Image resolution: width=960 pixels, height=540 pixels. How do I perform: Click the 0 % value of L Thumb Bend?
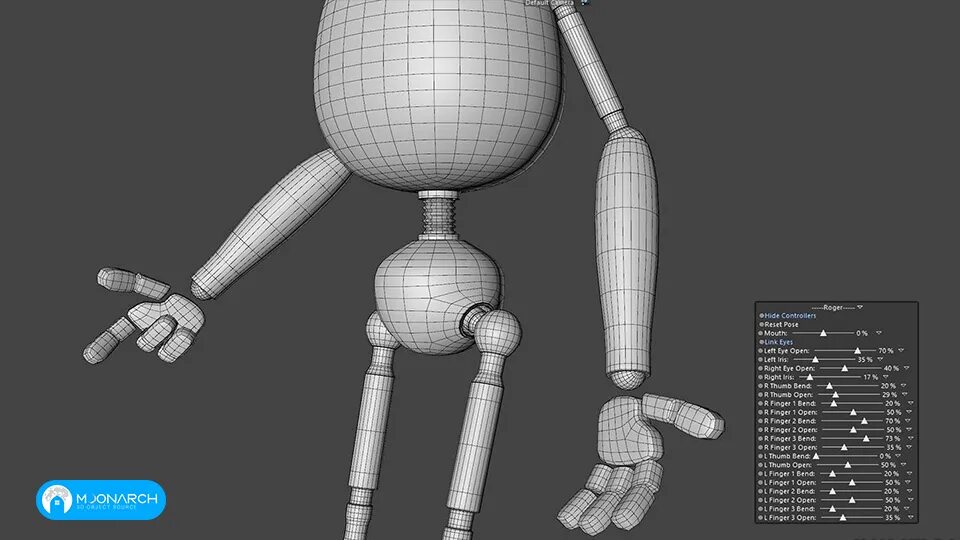pos(885,456)
